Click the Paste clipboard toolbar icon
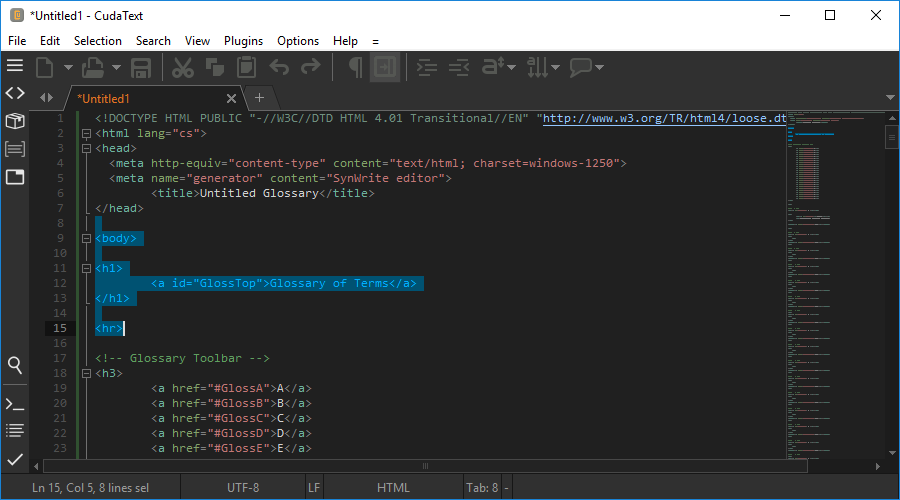Viewport: 900px width, 500px height. pyautogui.click(x=246, y=68)
